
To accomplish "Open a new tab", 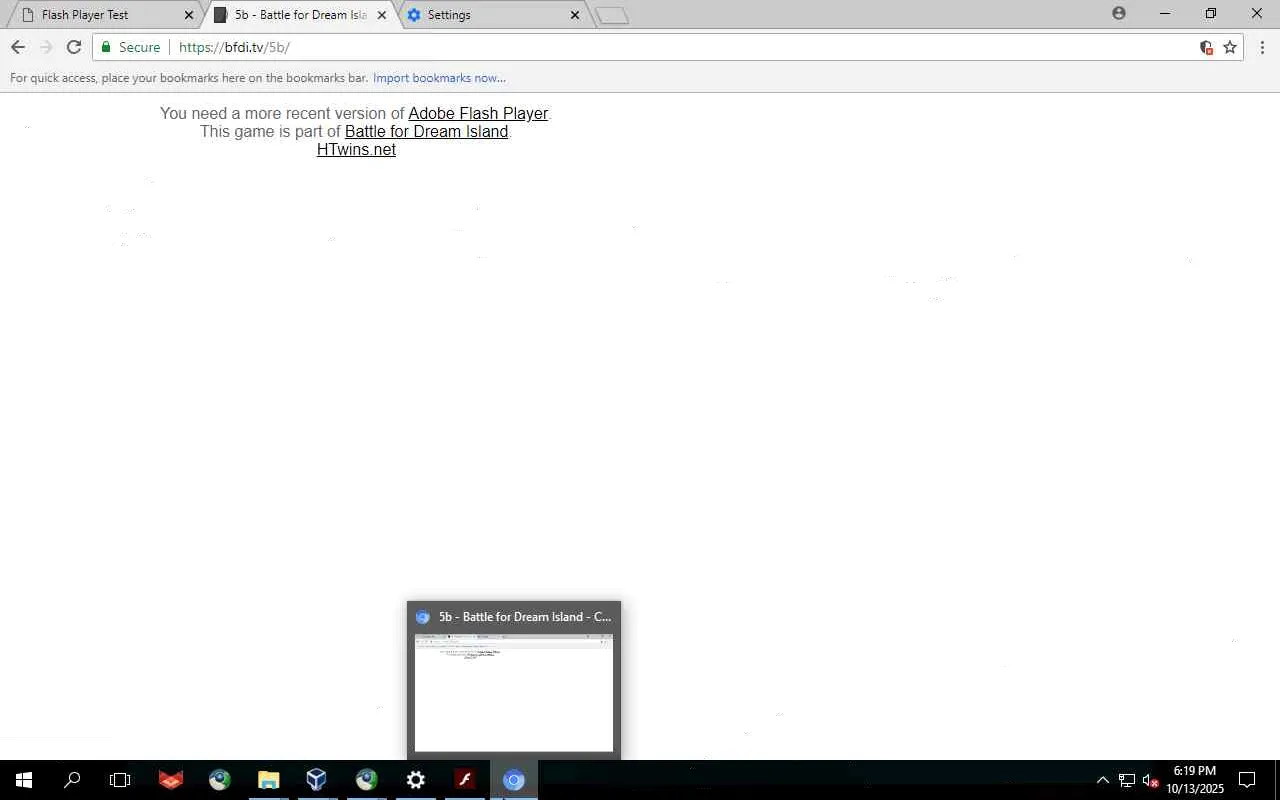I will pyautogui.click(x=612, y=15).
